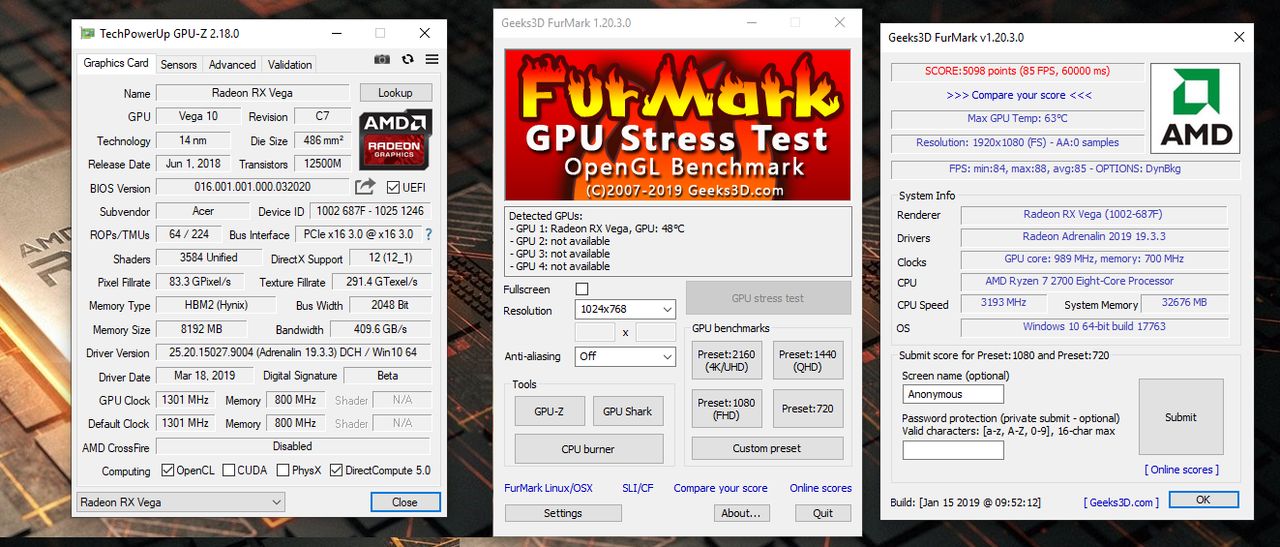The width and height of the screenshot is (1280, 547).
Task: Toggle the OpenCL checkbox
Action: click(x=168, y=470)
